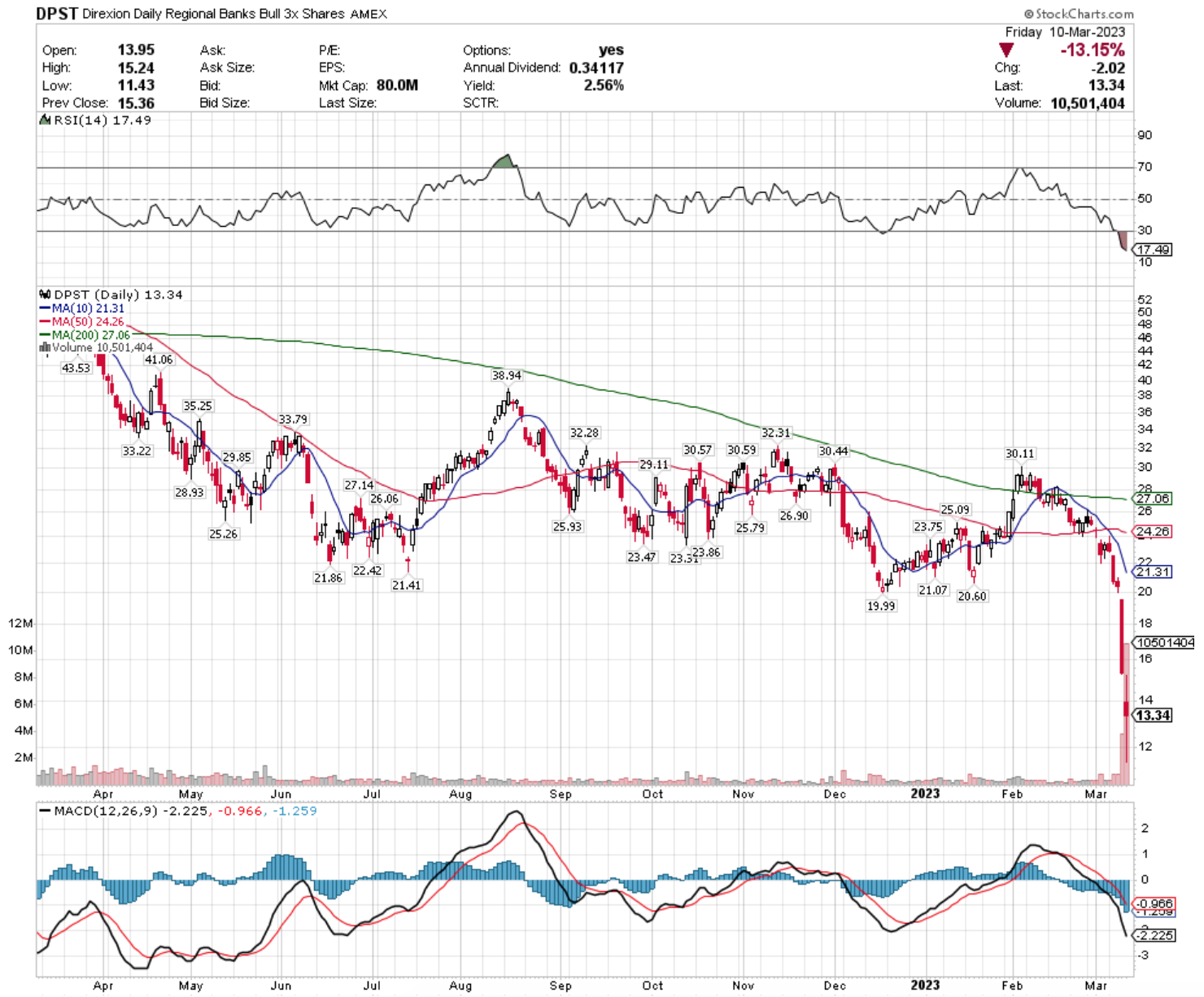
Task: Click the 43.53 price annotation
Action: coord(76,368)
